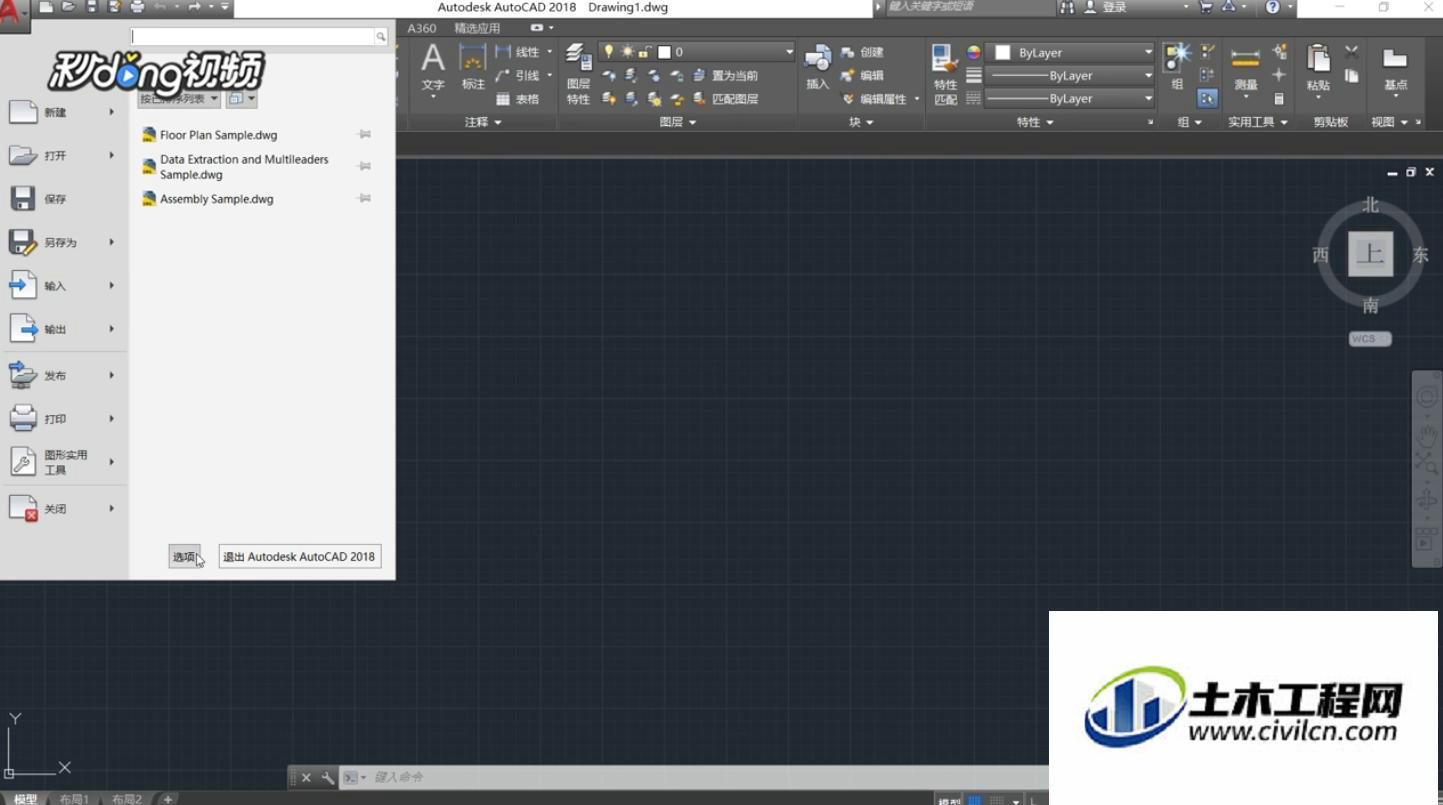Pin Assembly Sample.dwg in recent list
The height and width of the screenshot is (805, 1443).
tap(365, 199)
